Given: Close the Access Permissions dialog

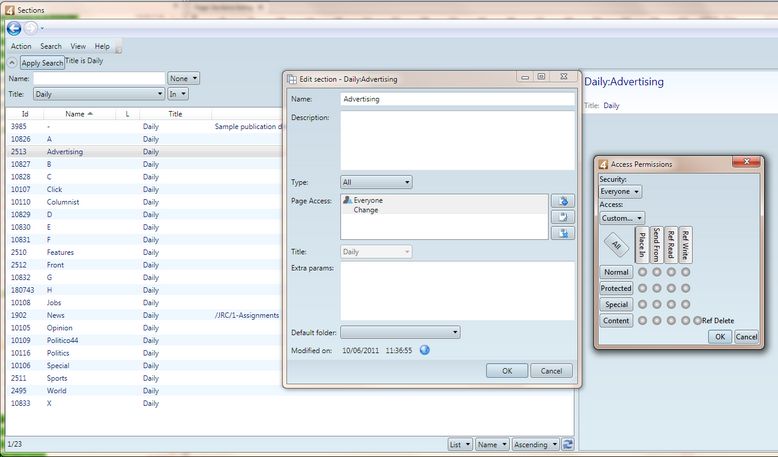Looking at the screenshot, I should click(746, 161).
